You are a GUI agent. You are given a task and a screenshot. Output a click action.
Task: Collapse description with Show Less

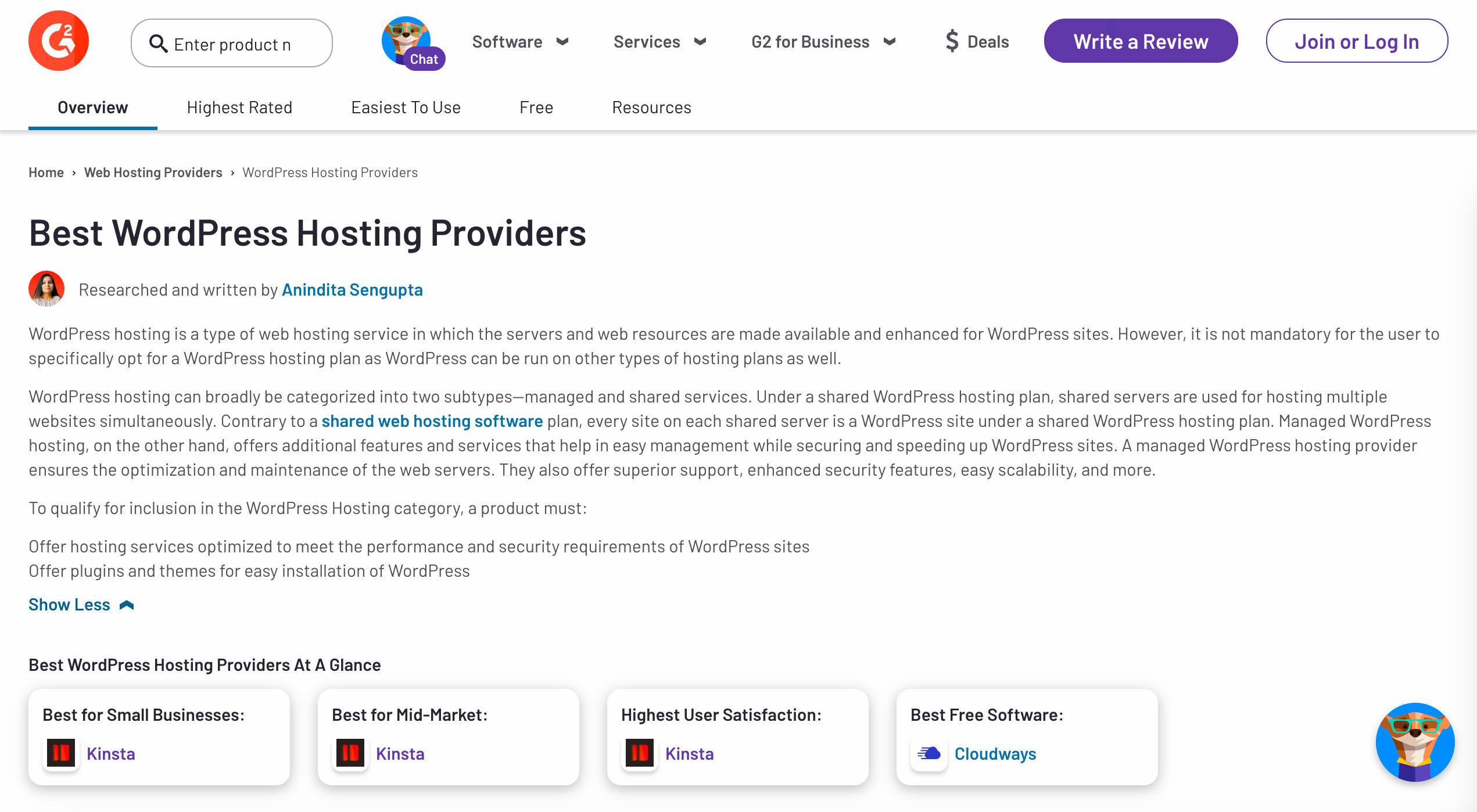pyautogui.click(x=81, y=605)
